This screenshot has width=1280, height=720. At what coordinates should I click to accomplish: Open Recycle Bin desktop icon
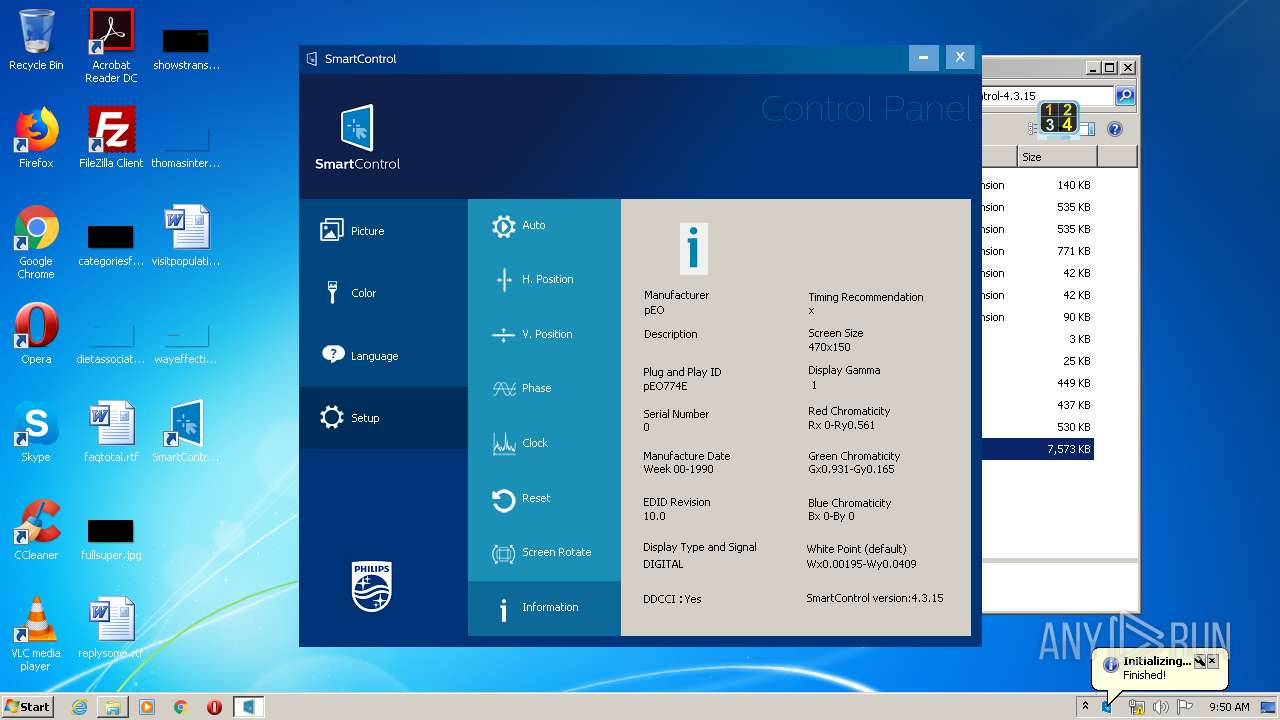point(36,41)
